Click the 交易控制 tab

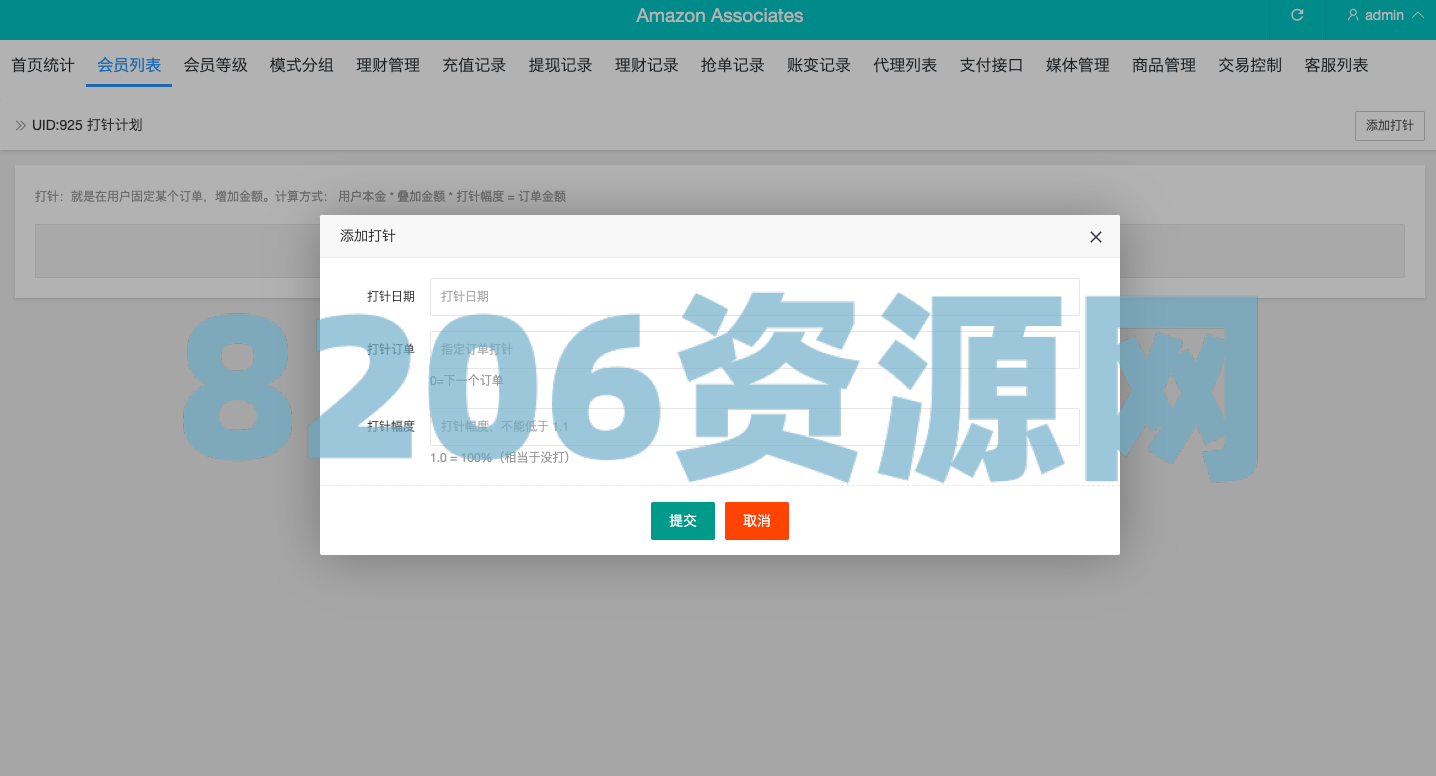pos(1250,66)
